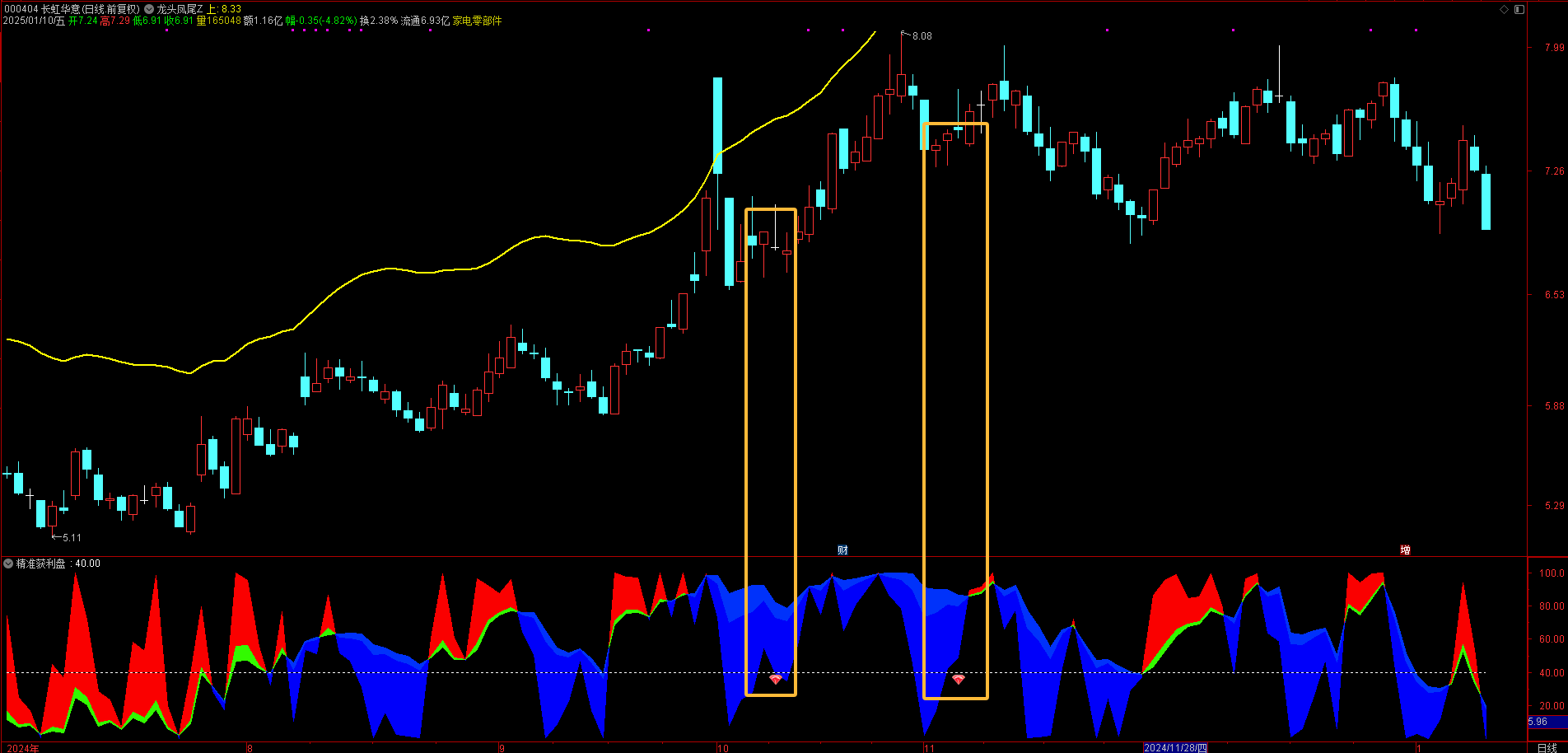This screenshot has width=1568, height=753.
Task: Click the 家电零部件 sector label
Action: (477, 21)
